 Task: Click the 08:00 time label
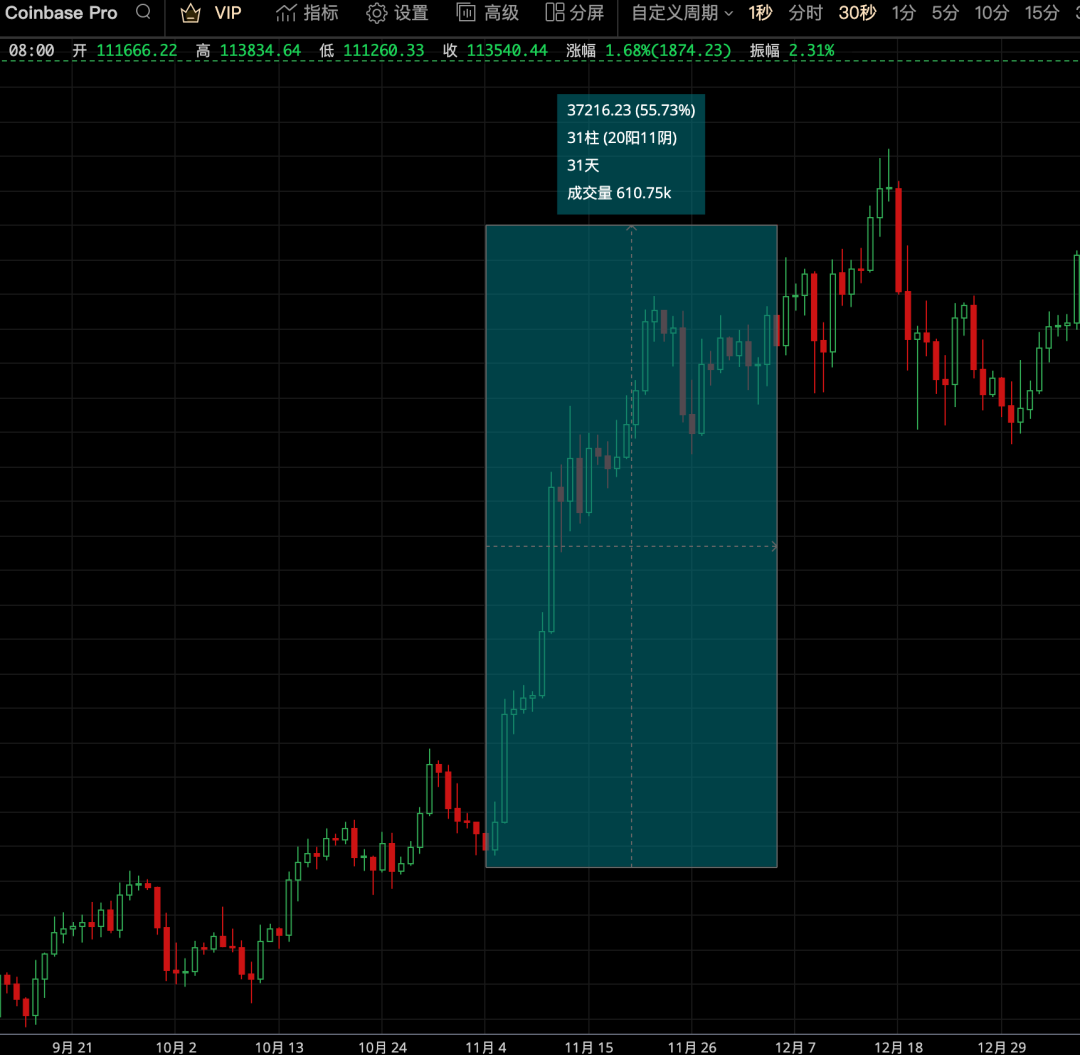click(x=31, y=50)
